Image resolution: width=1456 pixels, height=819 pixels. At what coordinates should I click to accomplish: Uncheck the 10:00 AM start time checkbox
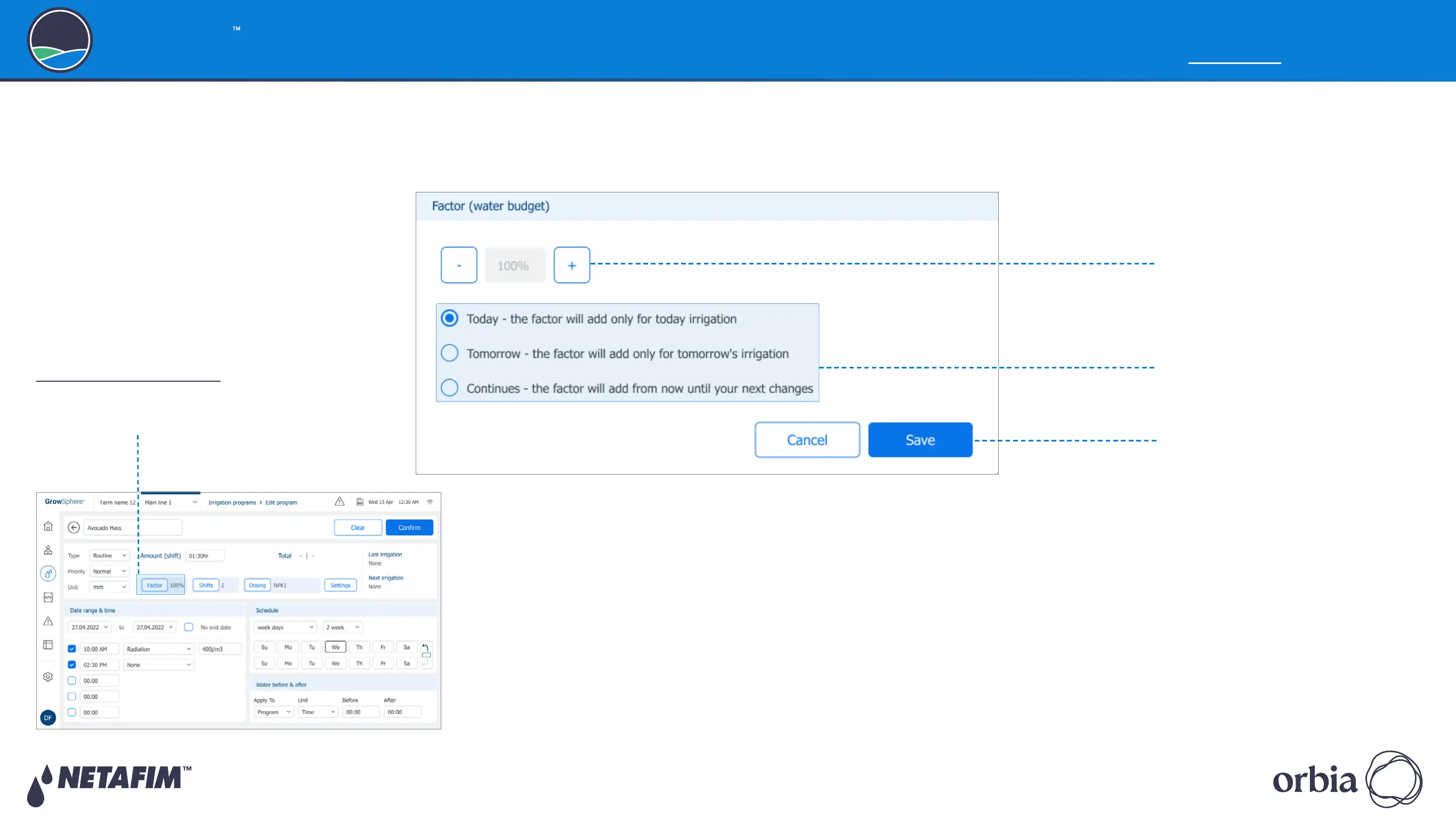[72, 649]
